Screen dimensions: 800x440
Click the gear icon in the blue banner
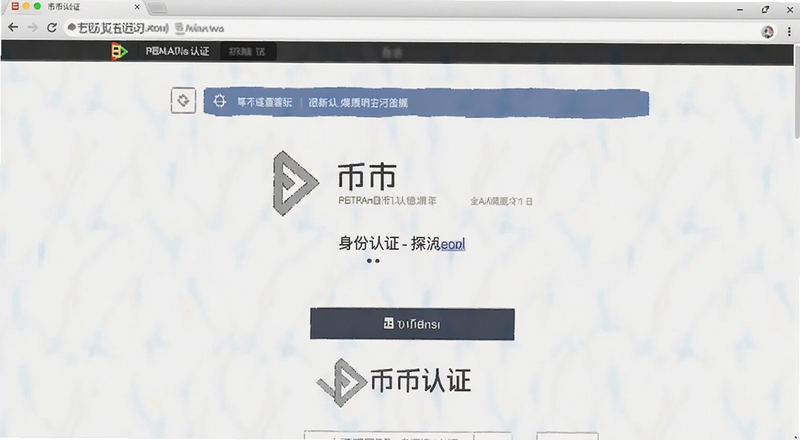219,101
